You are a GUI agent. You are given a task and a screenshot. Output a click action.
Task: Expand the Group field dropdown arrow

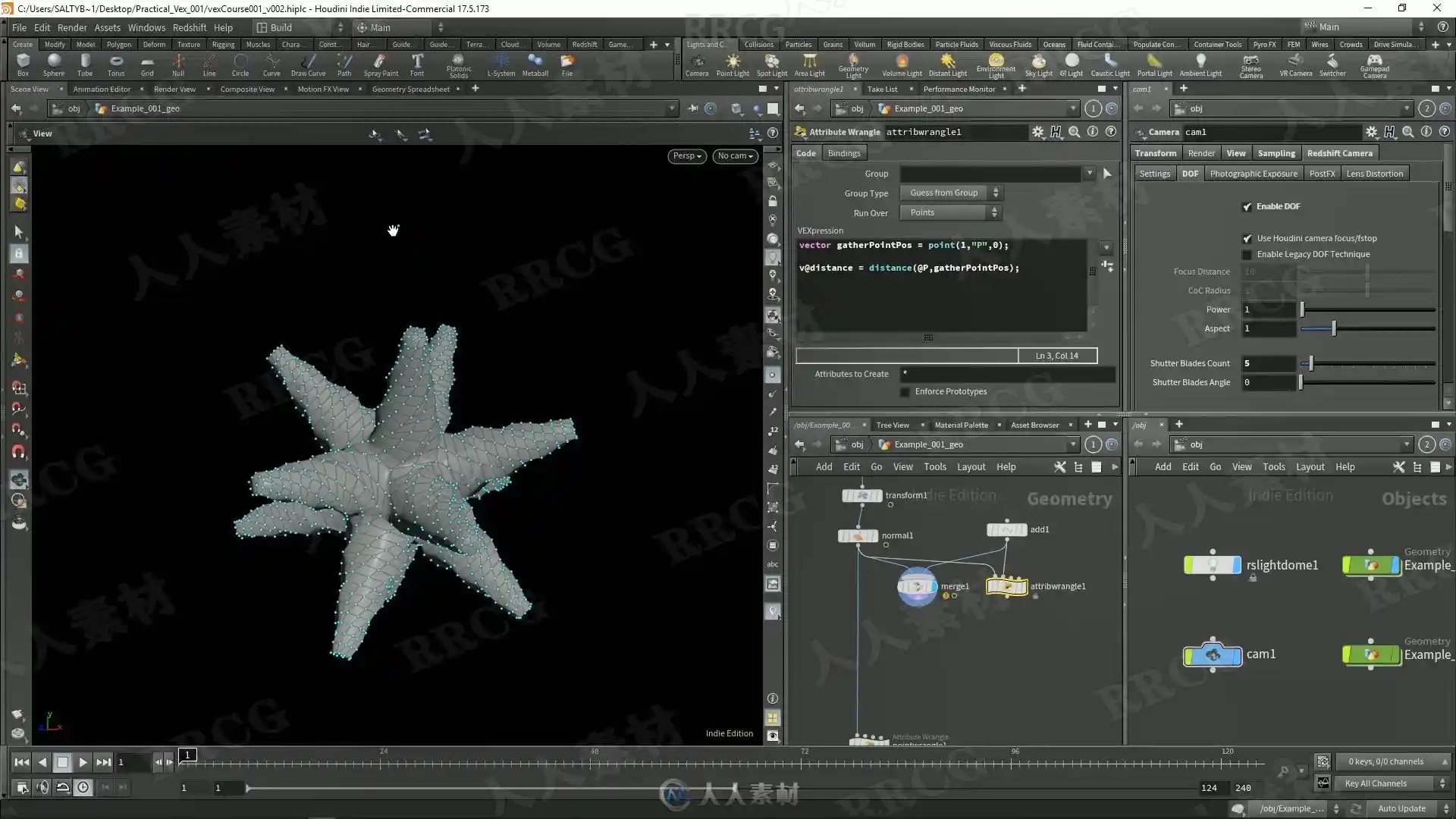coord(1090,174)
